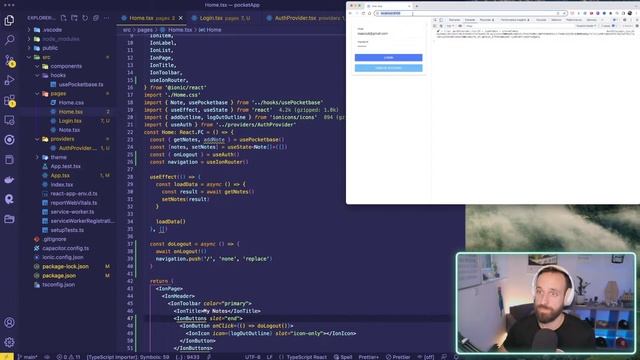
Task: Click the remote window indicator in status bar
Action: tap(7, 357)
